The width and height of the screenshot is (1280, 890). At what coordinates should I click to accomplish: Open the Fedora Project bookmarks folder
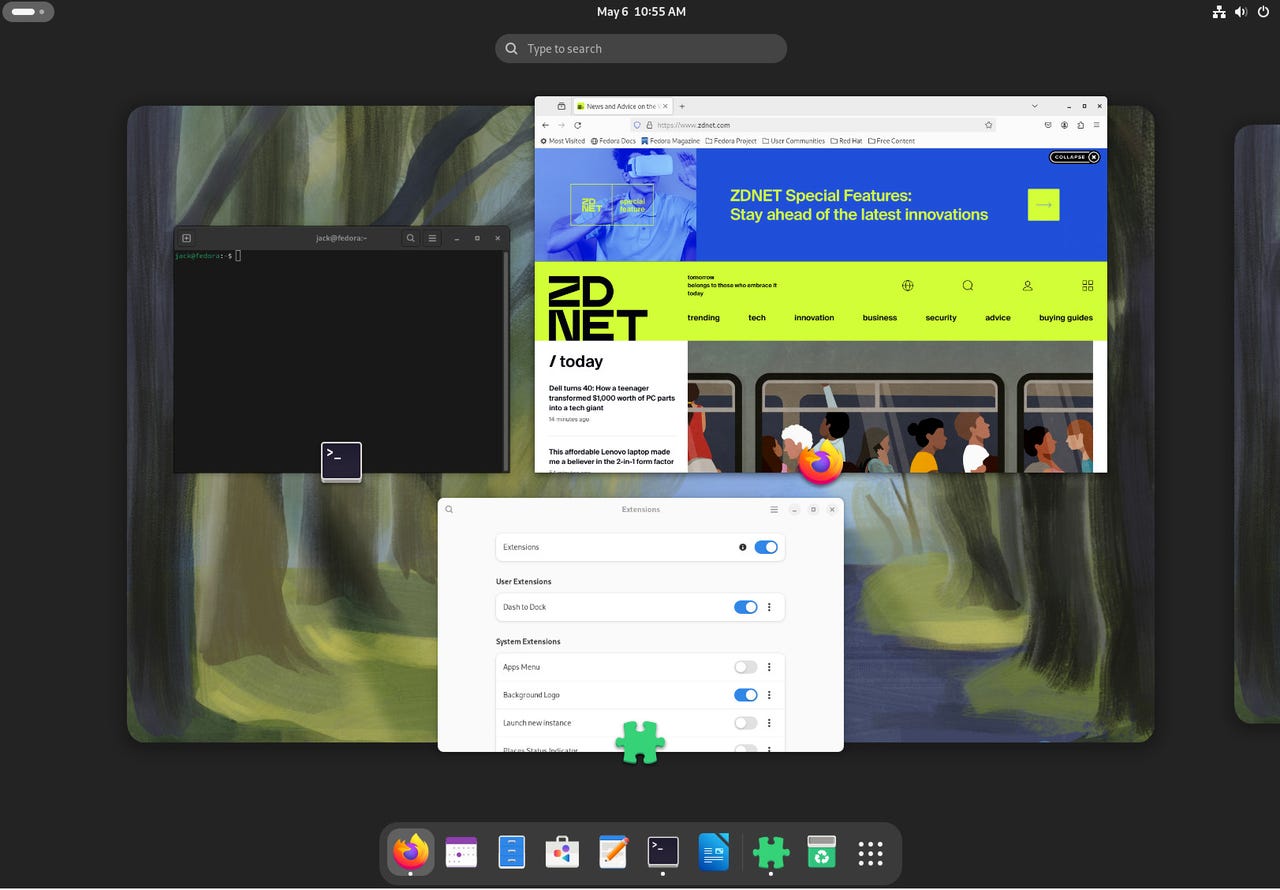click(x=731, y=141)
